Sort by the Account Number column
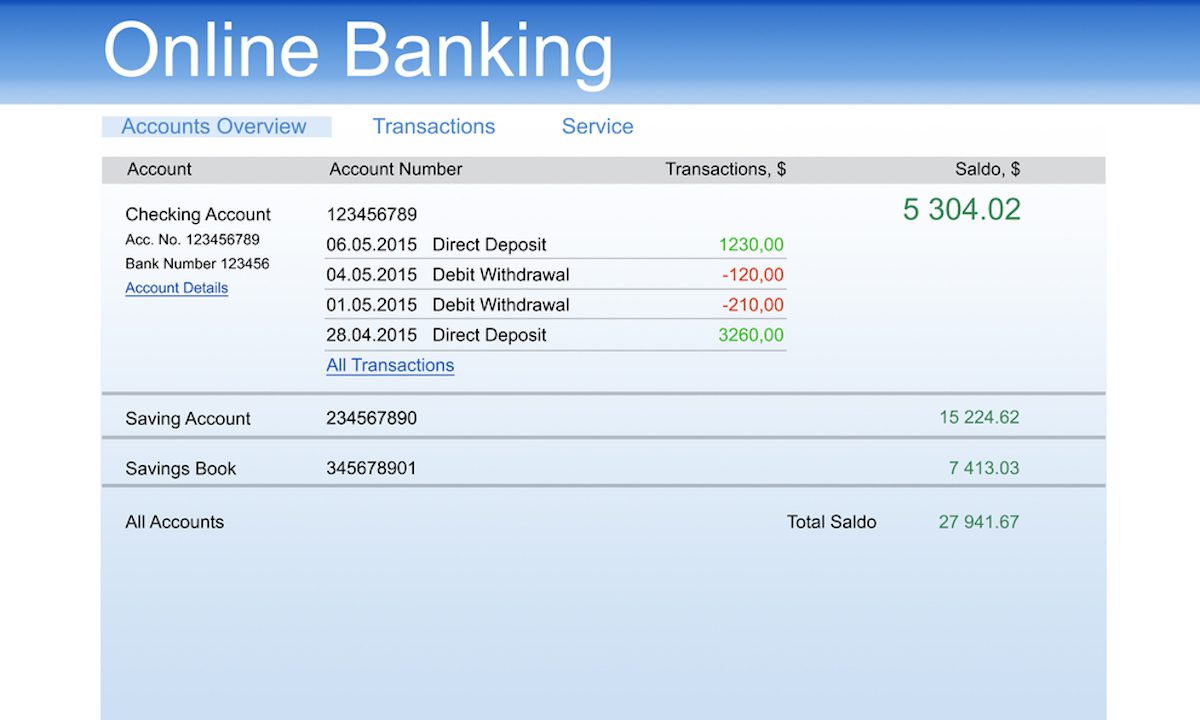This screenshot has height=720, width=1200. pyautogui.click(x=395, y=169)
